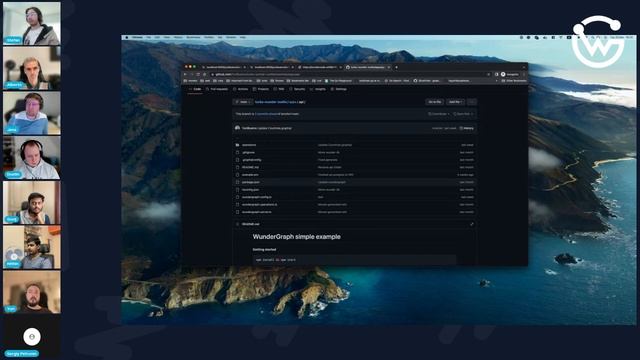Click the commit author avatar in latest commit row
Image resolution: width=640 pixels, height=360 pixels.
[x=238, y=128]
